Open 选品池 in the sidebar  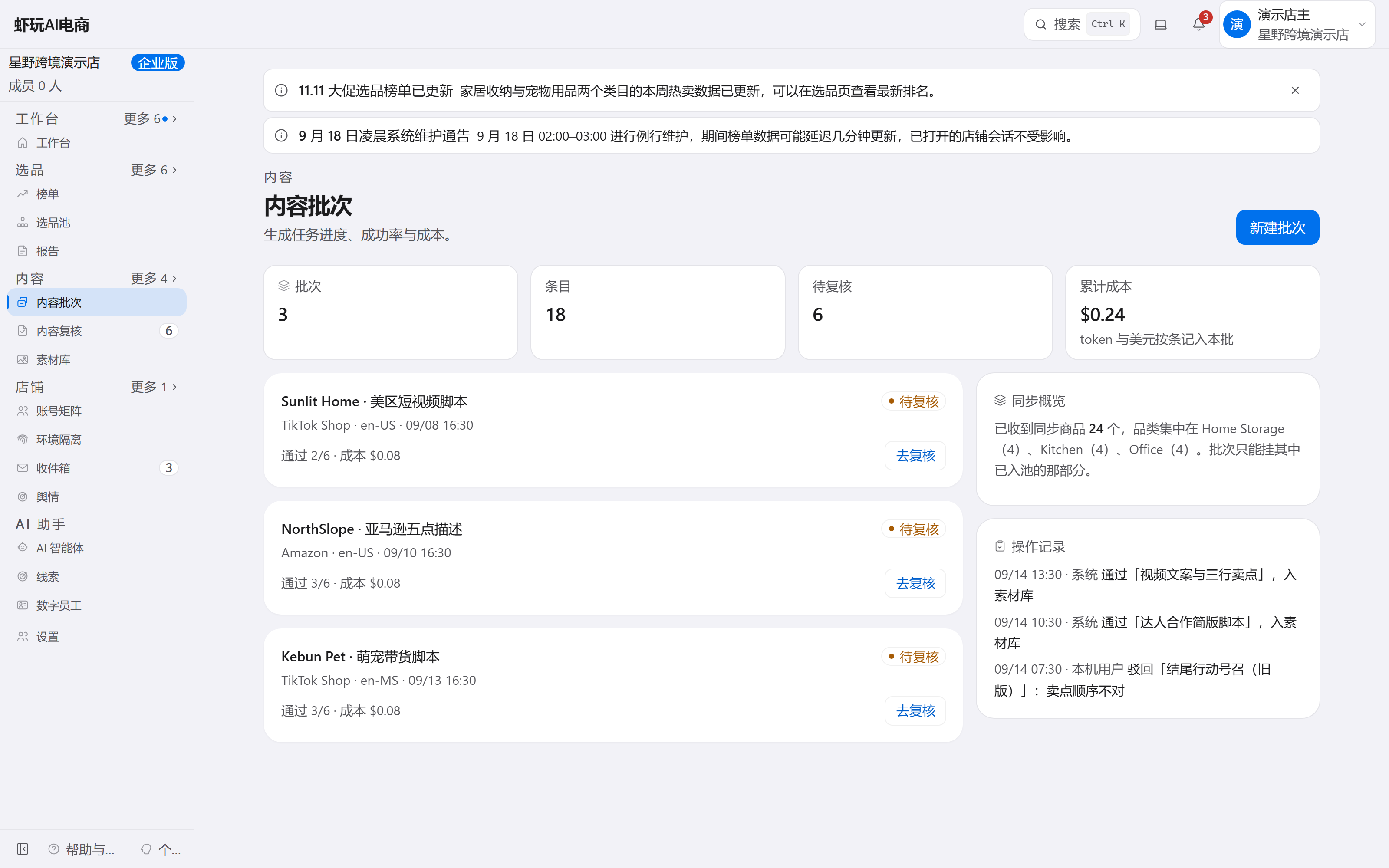96,223
